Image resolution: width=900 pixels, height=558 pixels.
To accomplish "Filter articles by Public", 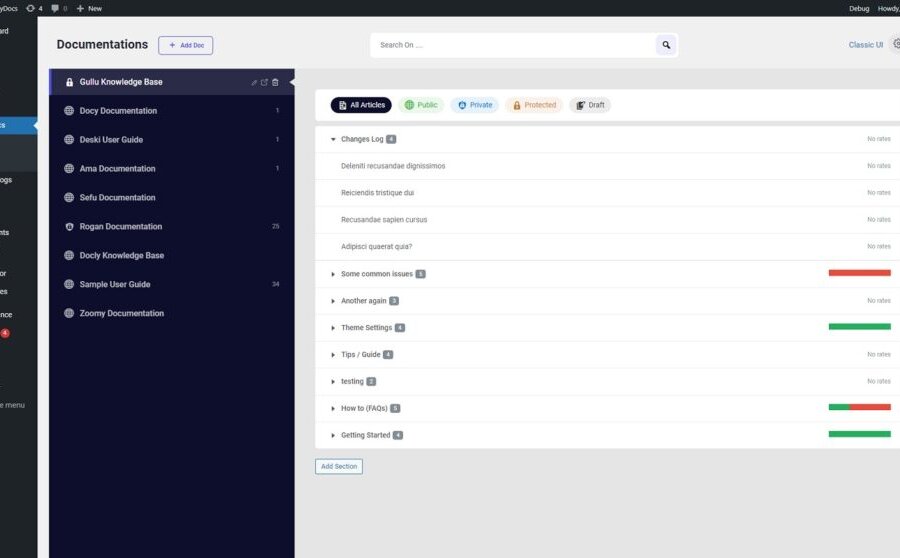I will [x=421, y=105].
